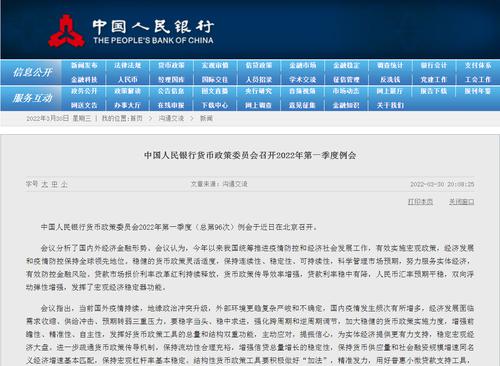This screenshot has width=500, height=366.
Task: Open 公告信息 in the navigation menu
Action: click(x=171, y=91)
